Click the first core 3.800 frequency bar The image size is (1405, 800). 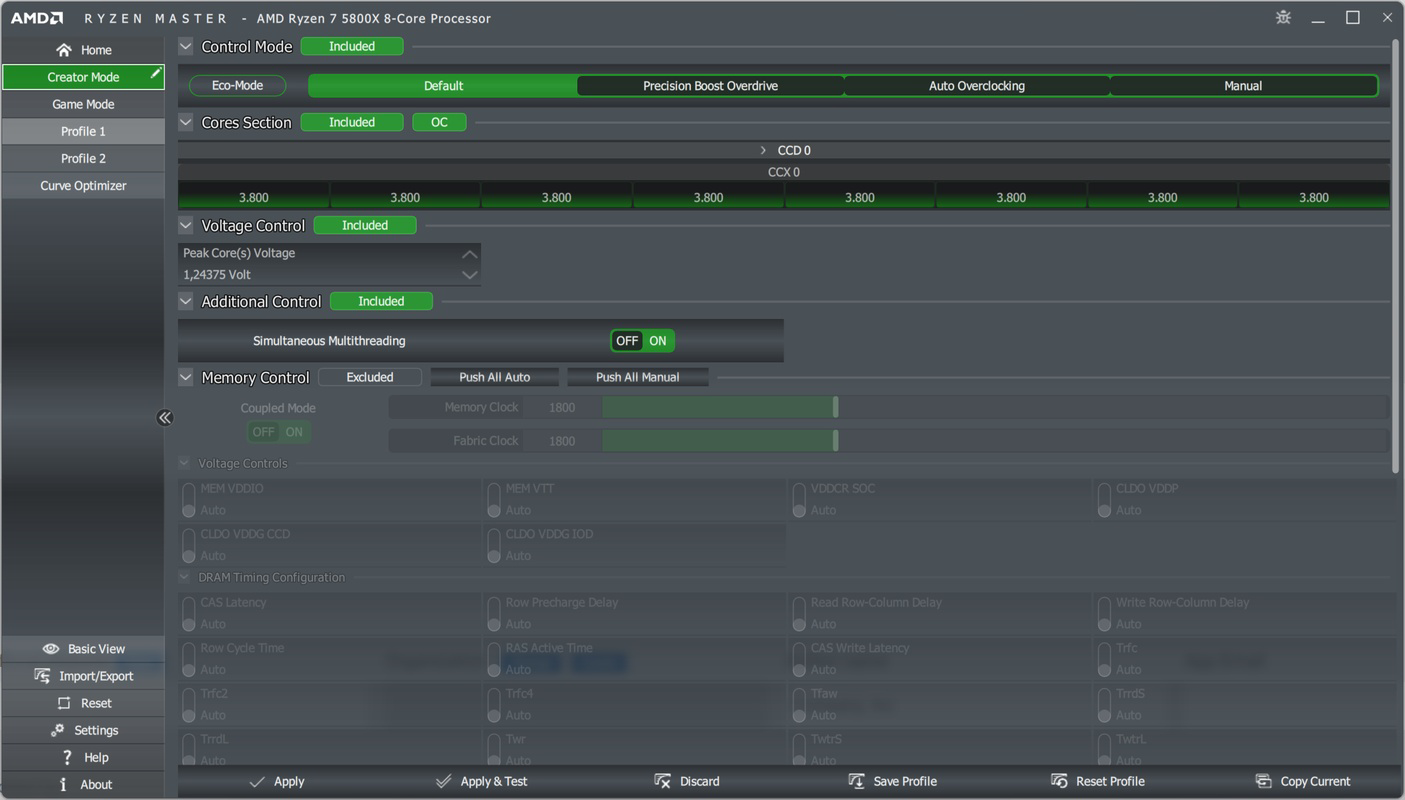coord(254,197)
